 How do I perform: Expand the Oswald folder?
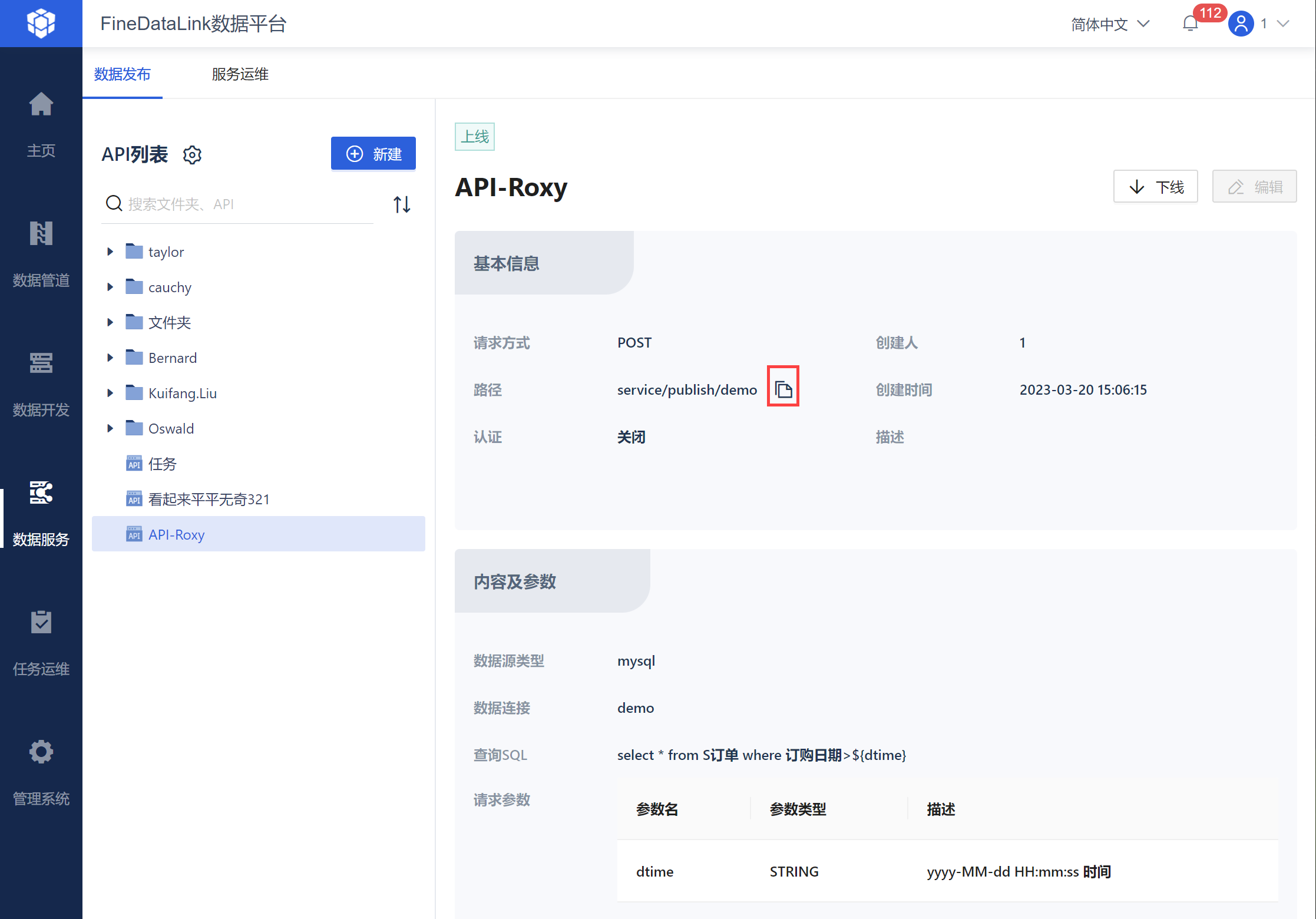click(110, 428)
